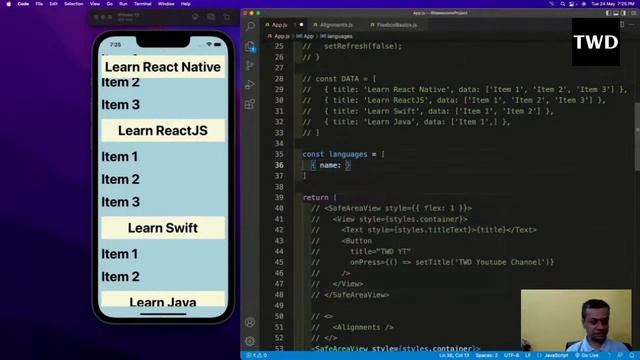Click the JavaScript language mode in status bar
The image size is (640, 360).
pyautogui.click(x=556, y=356)
